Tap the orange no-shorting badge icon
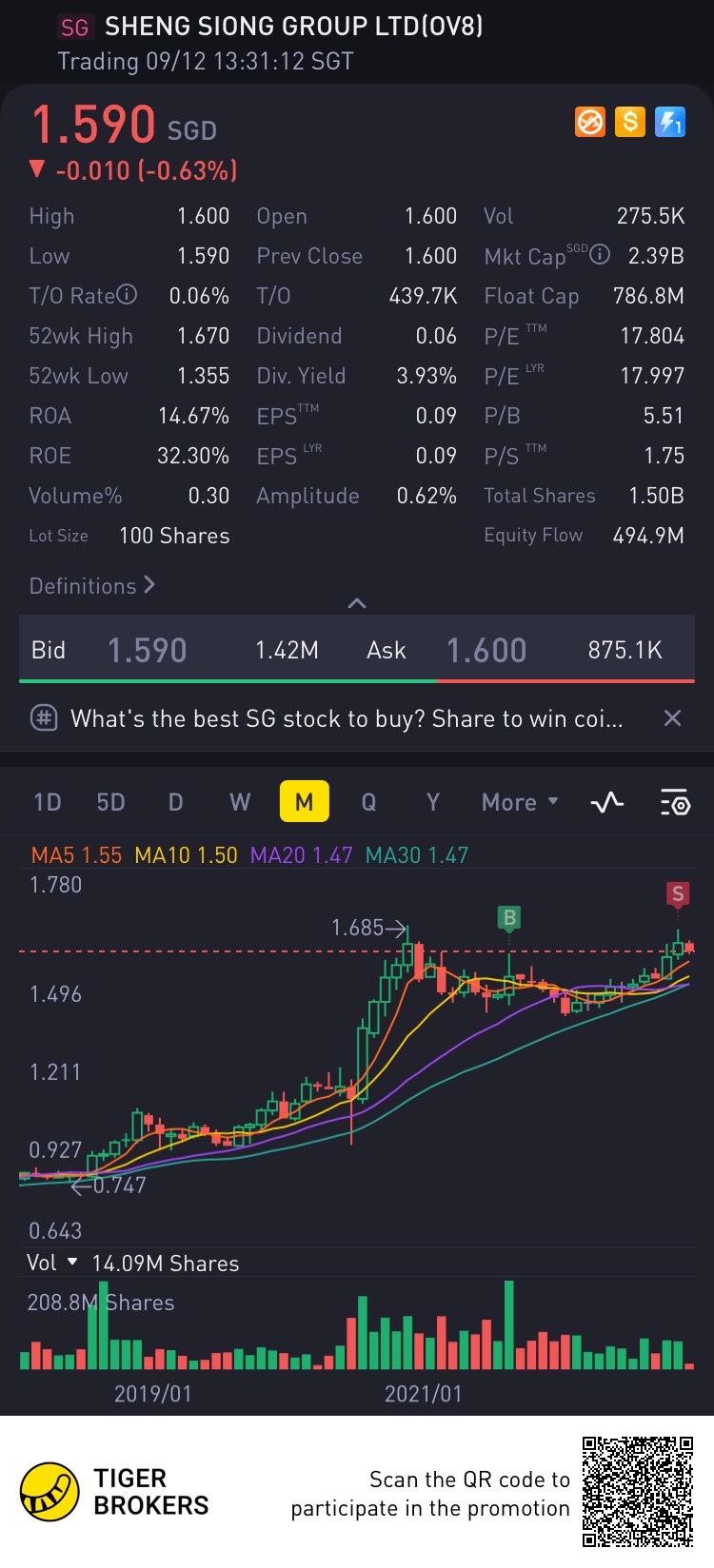714x1568 pixels. click(x=590, y=122)
